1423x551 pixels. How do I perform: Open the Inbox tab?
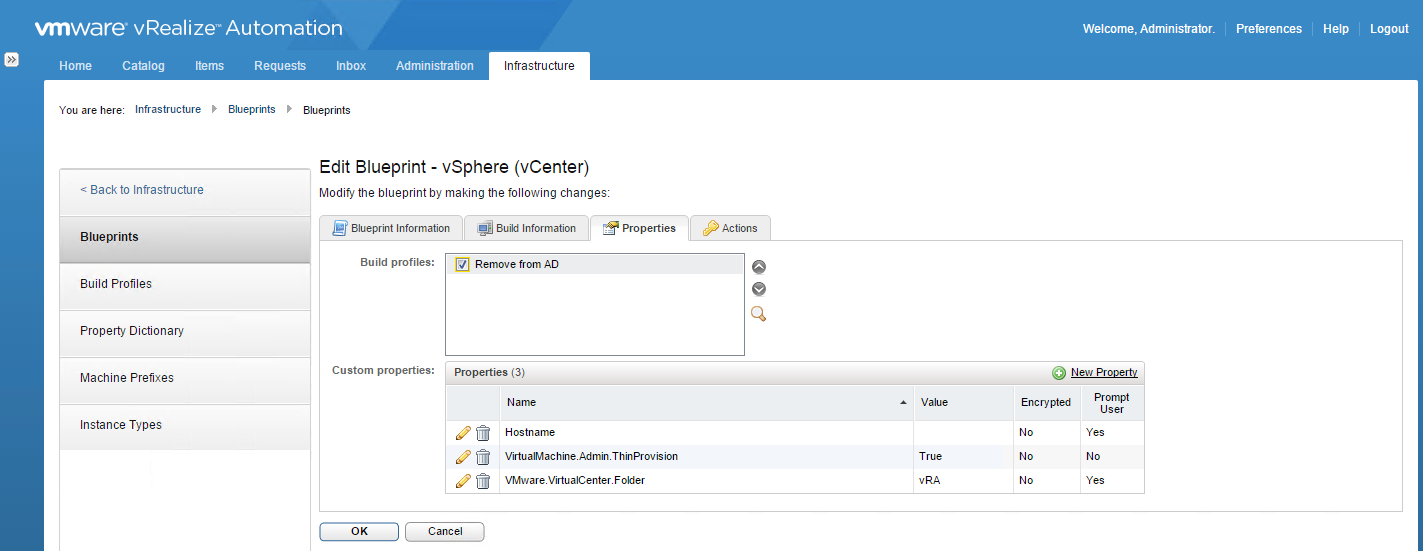click(x=351, y=66)
